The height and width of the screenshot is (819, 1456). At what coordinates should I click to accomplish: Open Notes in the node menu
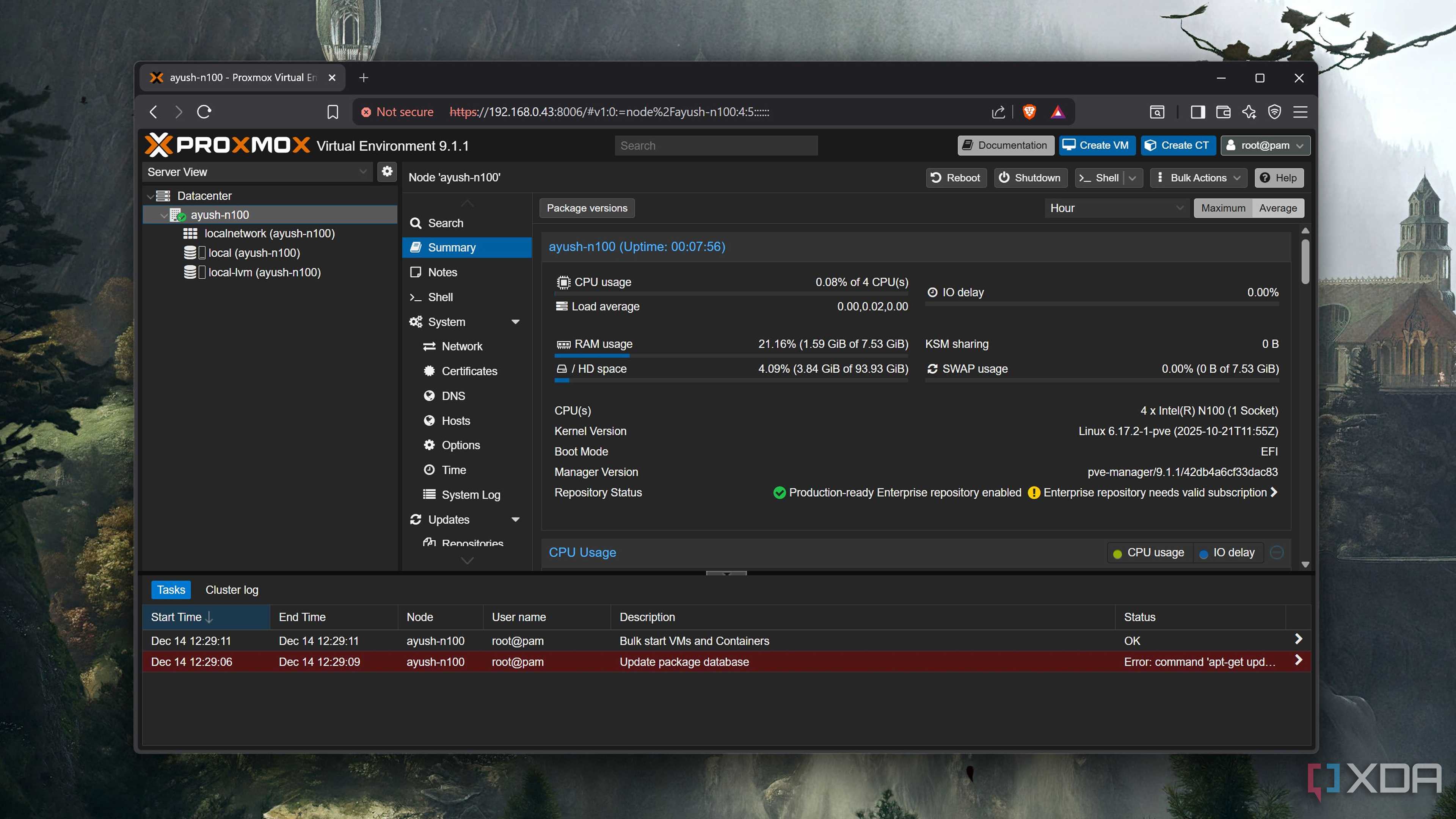[x=467, y=272]
